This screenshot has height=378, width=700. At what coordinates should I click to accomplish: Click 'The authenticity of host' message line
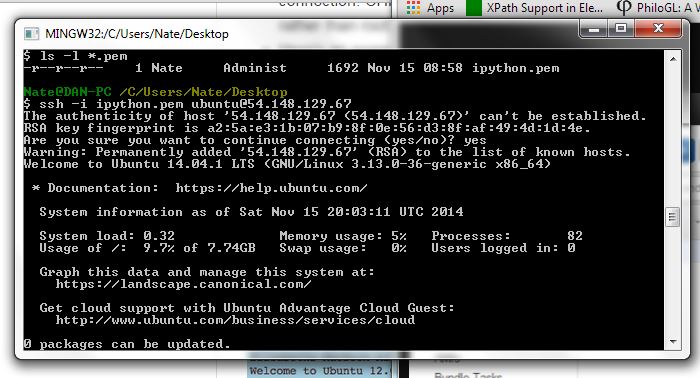point(335,116)
